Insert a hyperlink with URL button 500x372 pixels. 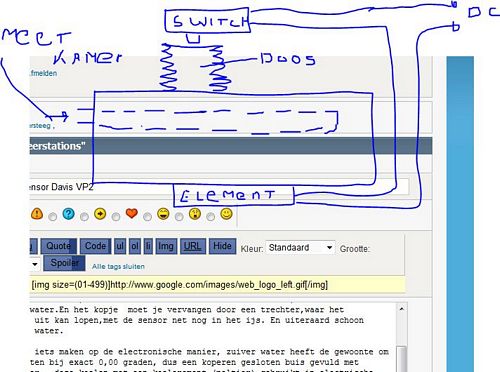click(x=193, y=246)
